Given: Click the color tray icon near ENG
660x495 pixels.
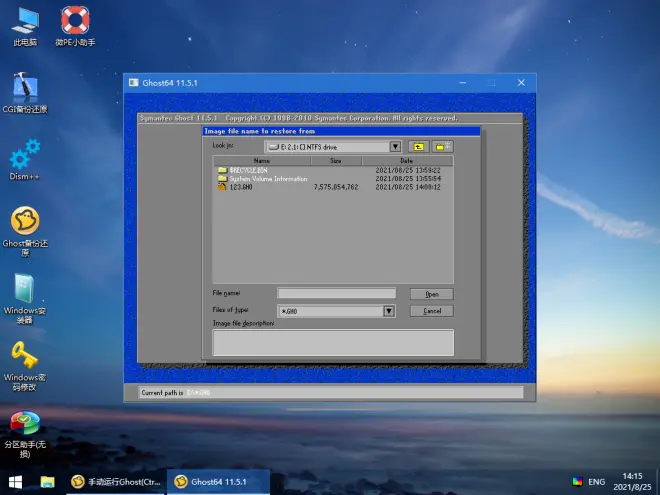Looking at the screenshot, I should [x=578, y=482].
